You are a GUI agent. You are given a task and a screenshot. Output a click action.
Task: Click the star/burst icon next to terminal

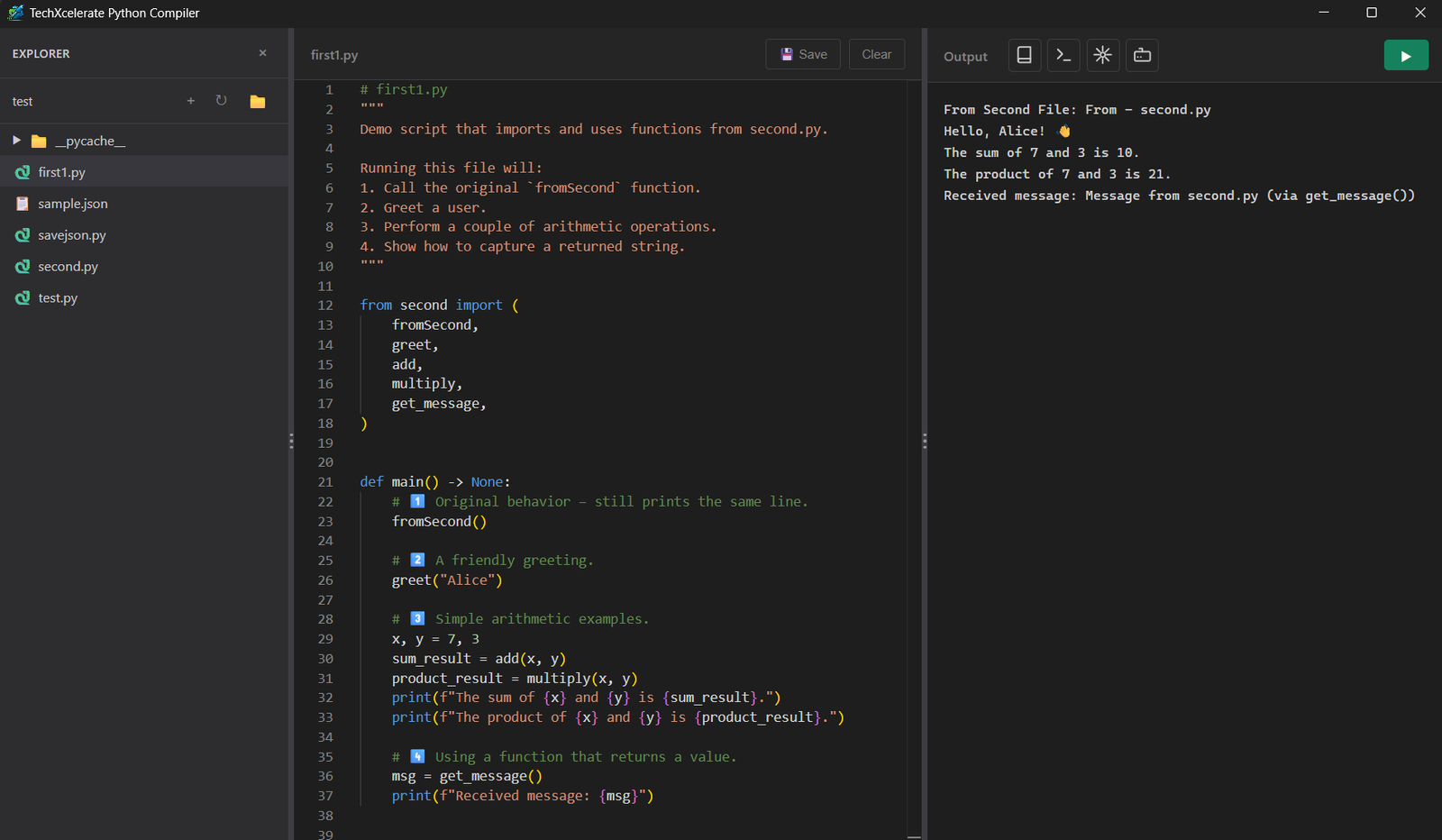tap(1103, 55)
